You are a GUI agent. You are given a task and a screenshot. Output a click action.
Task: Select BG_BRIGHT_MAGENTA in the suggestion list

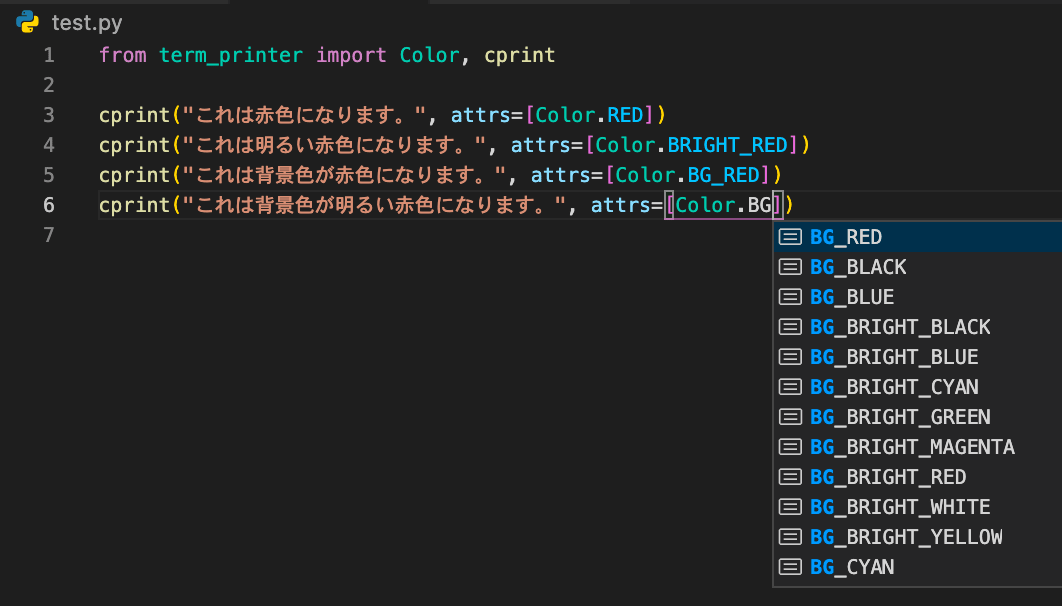coord(918,447)
